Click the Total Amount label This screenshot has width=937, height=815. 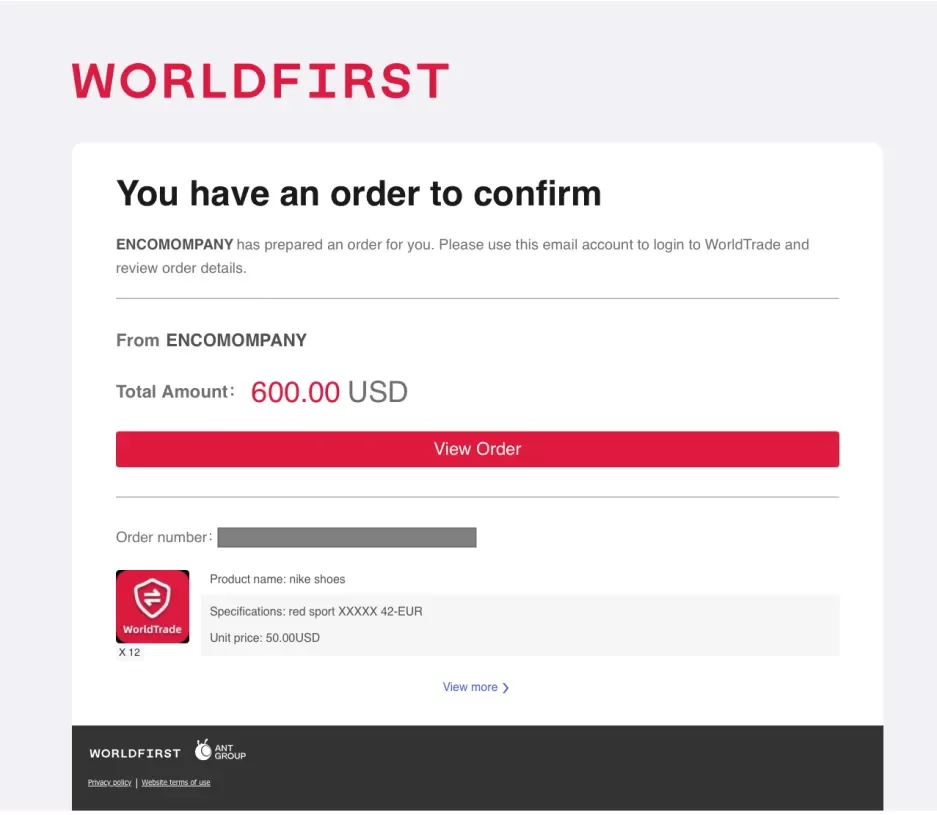(174, 392)
